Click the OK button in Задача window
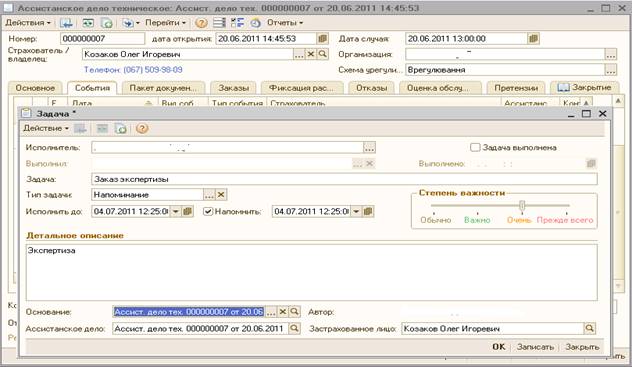 [x=499, y=347]
